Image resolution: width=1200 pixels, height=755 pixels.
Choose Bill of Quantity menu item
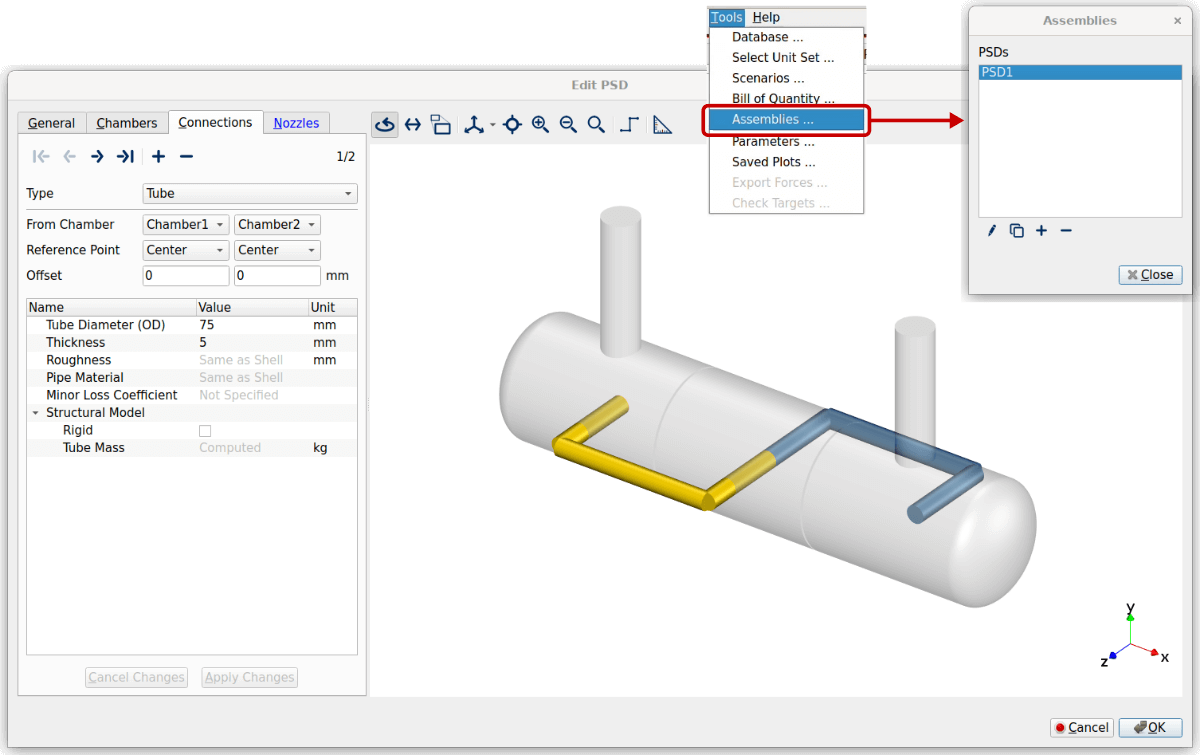pyautogui.click(x=786, y=98)
